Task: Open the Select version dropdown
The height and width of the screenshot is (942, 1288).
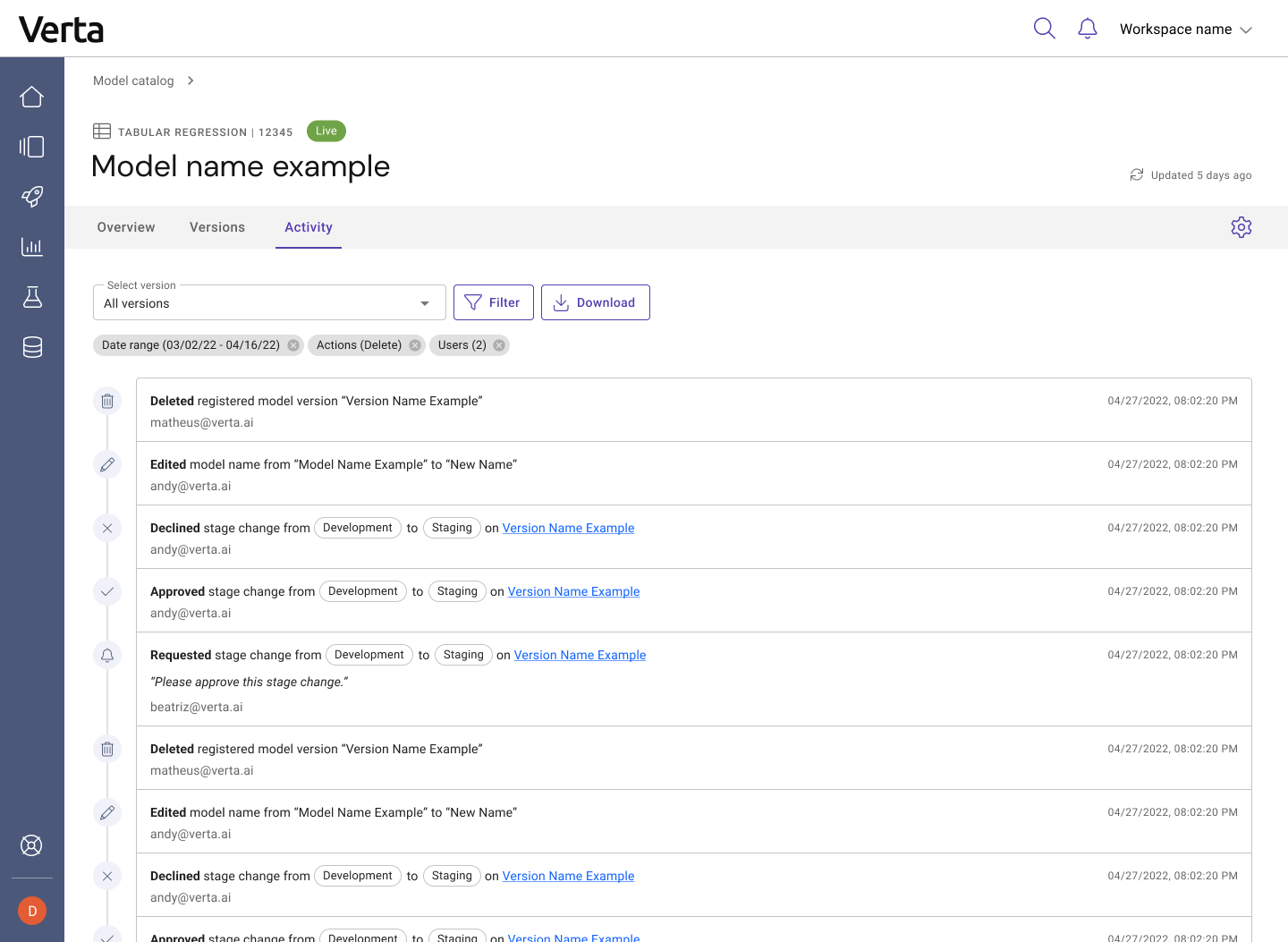Action: pos(269,302)
